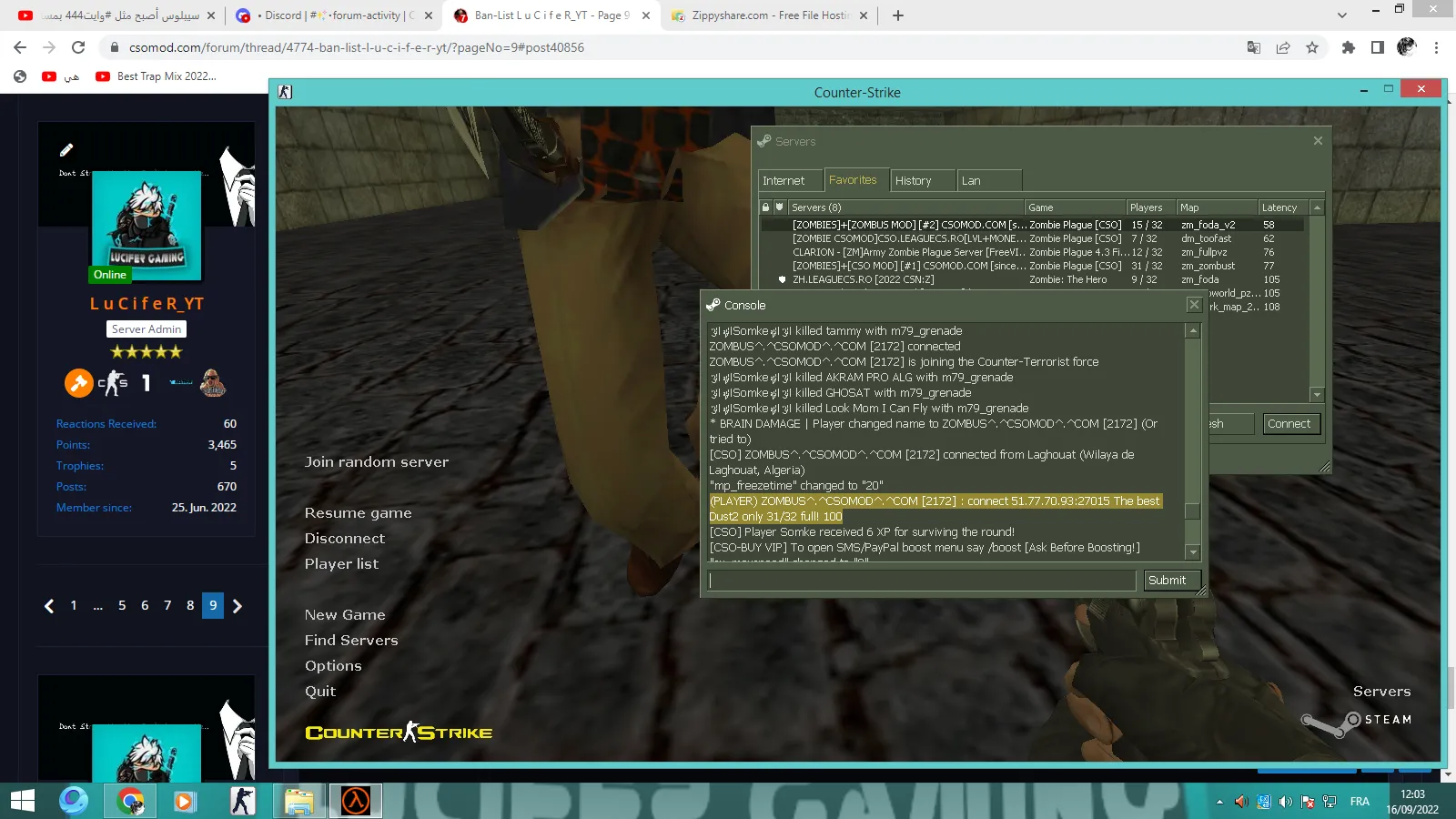Click Join random server in game menu
1456x819 pixels.
377,462
